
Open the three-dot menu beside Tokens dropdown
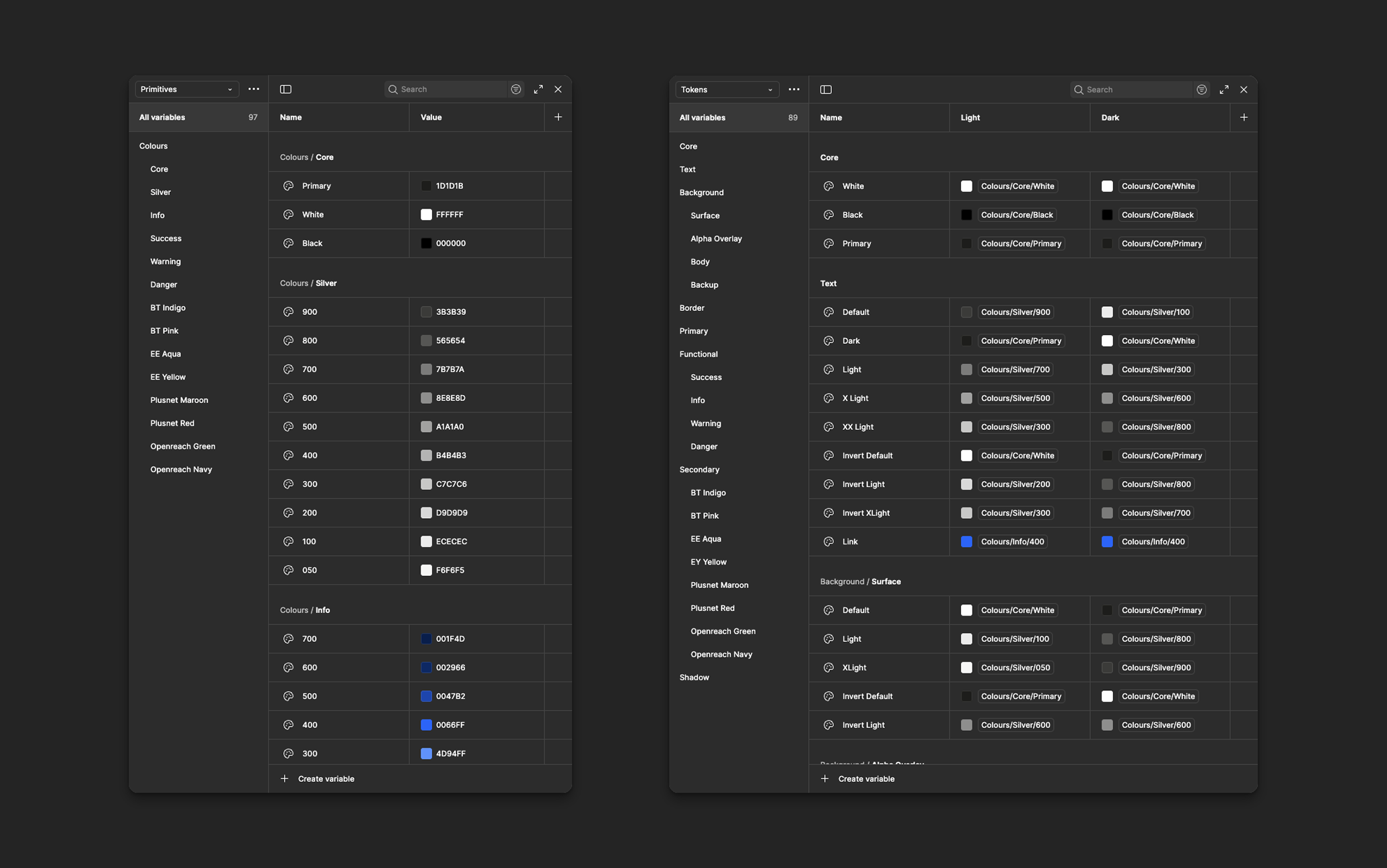(x=794, y=89)
